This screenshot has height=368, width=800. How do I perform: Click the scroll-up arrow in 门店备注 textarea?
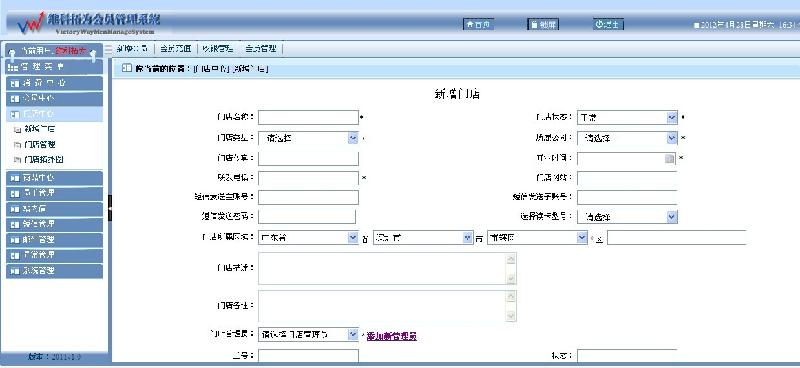(x=511, y=297)
